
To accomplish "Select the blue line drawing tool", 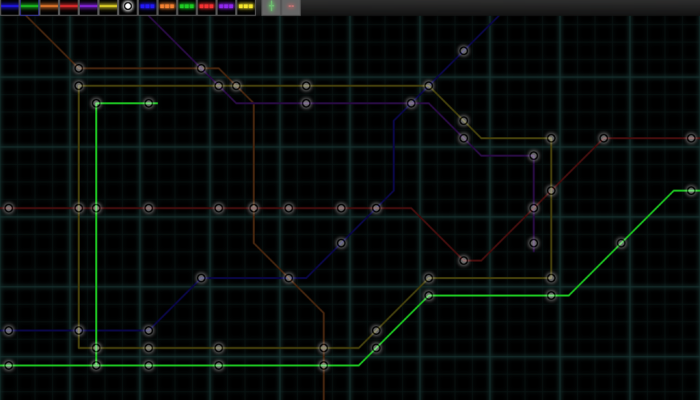I will tap(10, 7).
